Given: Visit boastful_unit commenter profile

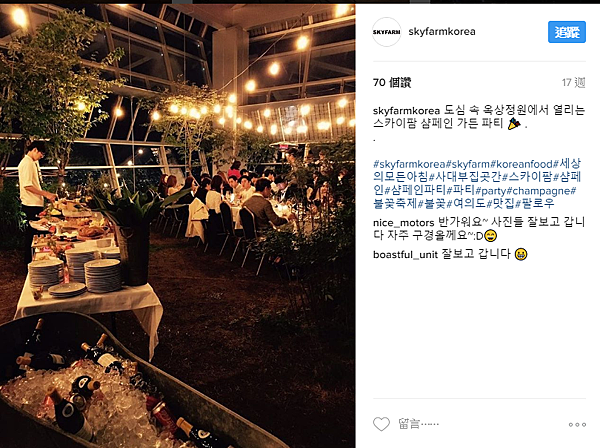Looking at the screenshot, I should 405,255.
